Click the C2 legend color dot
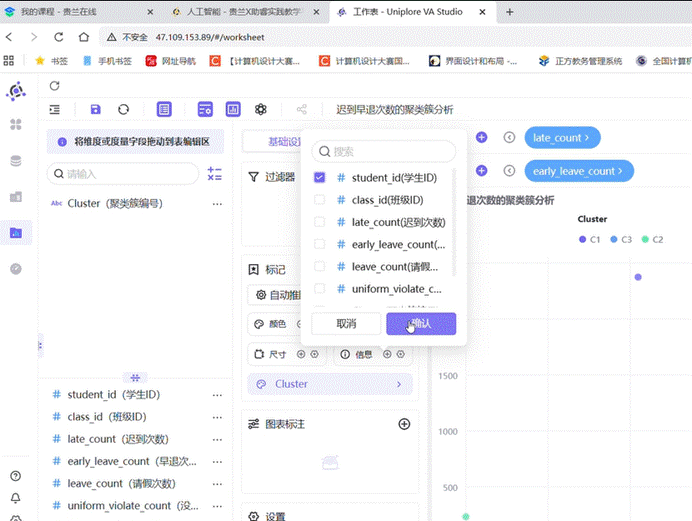Screen dimensions: 692x521 [645, 239]
